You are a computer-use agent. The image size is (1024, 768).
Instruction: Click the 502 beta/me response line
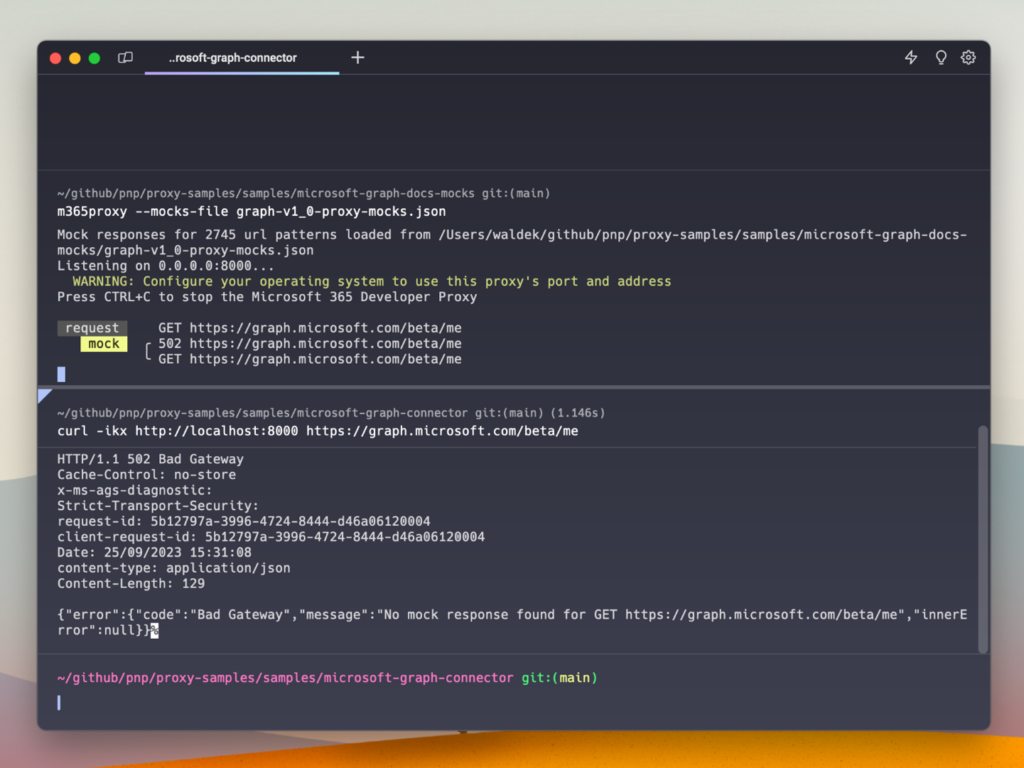coord(310,343)
